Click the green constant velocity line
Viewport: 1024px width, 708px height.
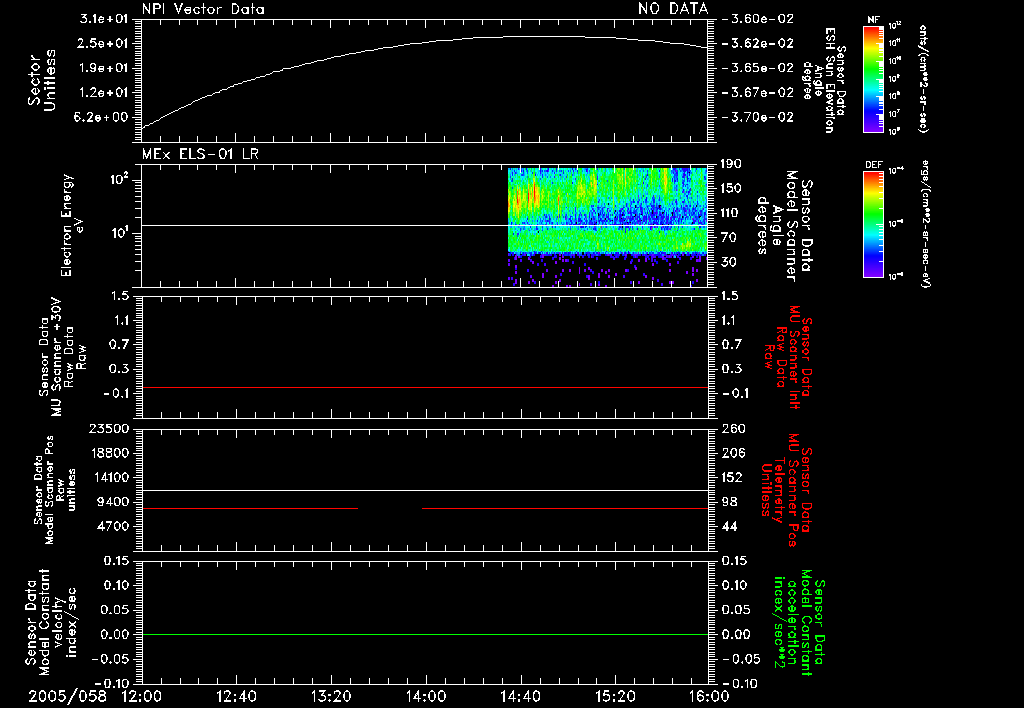click(x=424, y=634)
